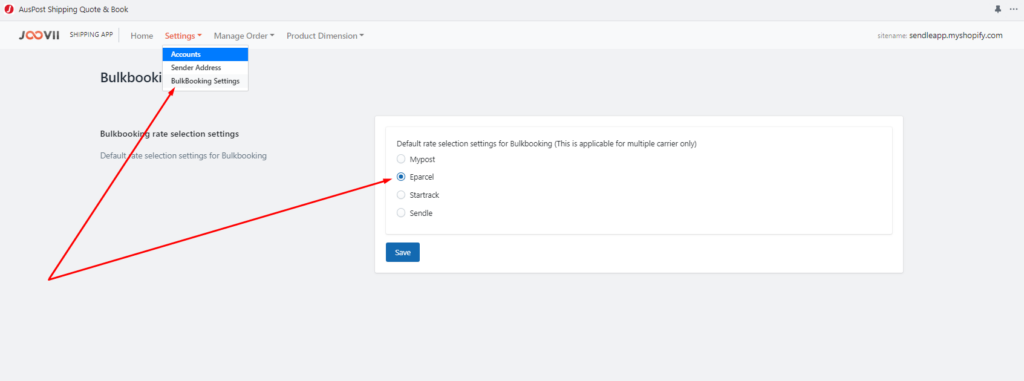Go to the Home page
1024x381 pixels.
[x=142, y=36]
